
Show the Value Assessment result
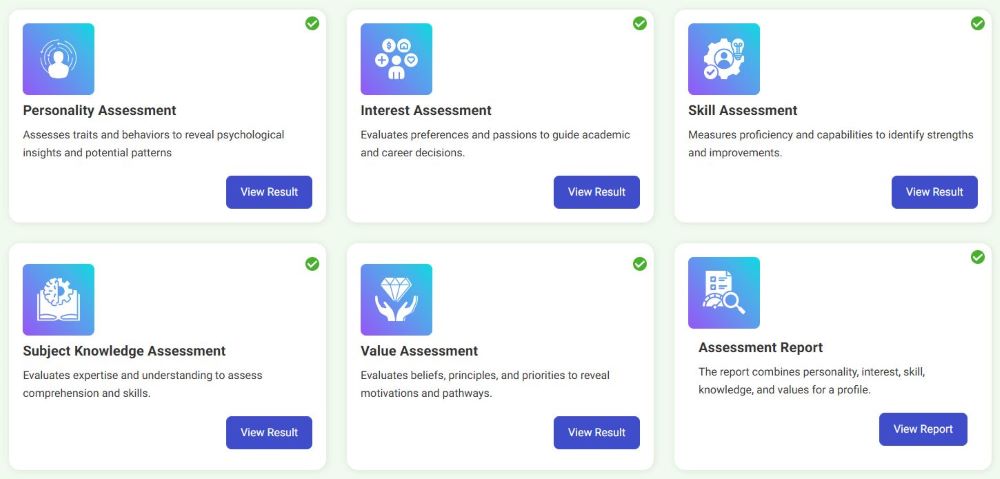(597, 433)
